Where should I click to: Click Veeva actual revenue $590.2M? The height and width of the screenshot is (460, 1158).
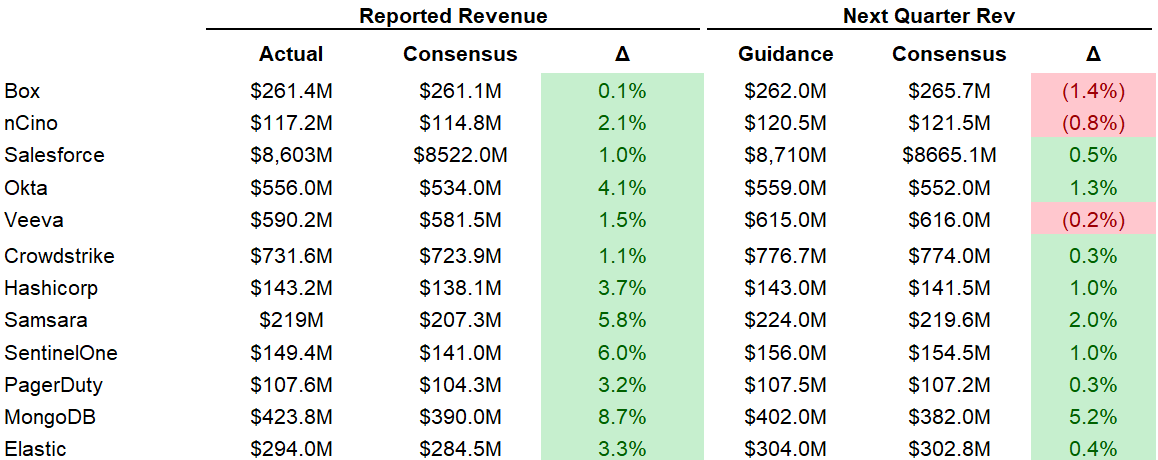[291, 220]
